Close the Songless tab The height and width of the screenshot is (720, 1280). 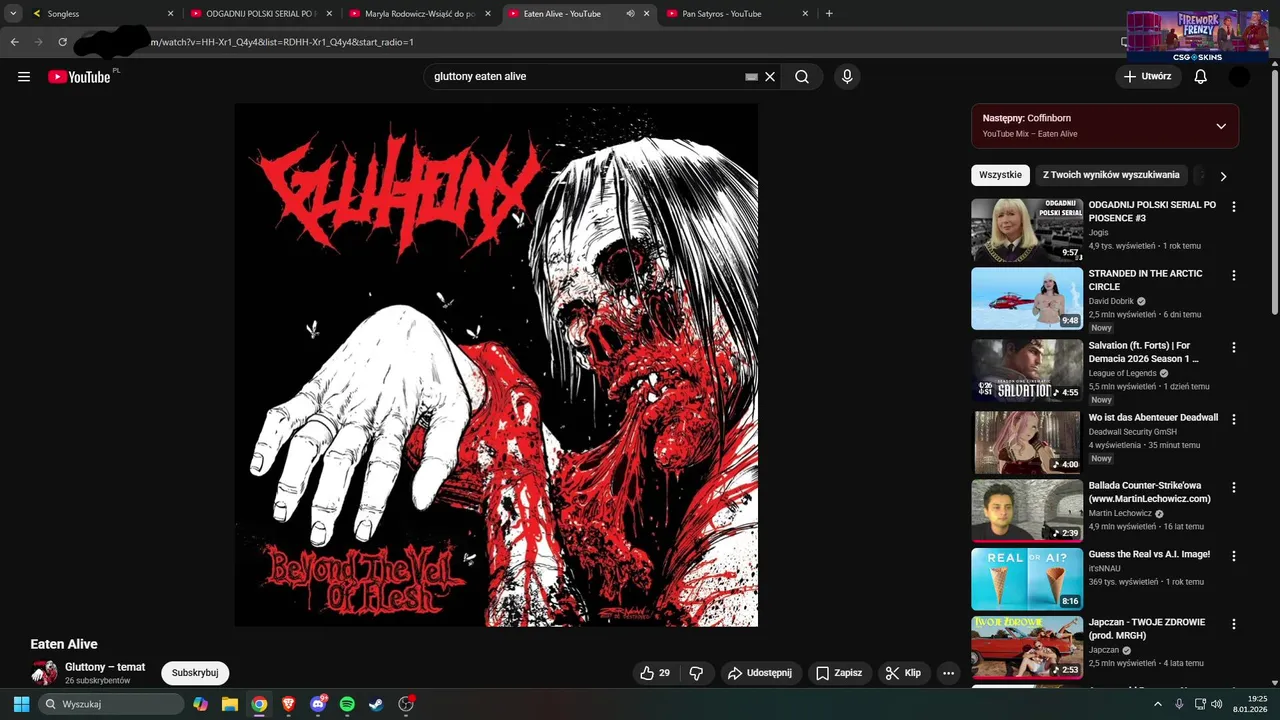170,14
